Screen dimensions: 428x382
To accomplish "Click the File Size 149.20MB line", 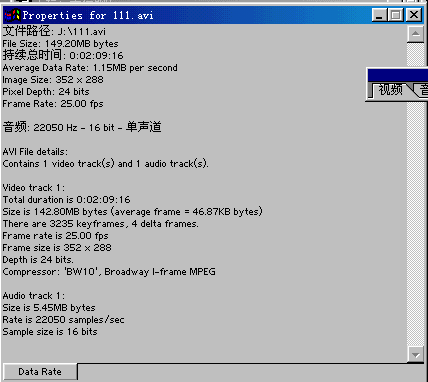I will click(60, 44).
